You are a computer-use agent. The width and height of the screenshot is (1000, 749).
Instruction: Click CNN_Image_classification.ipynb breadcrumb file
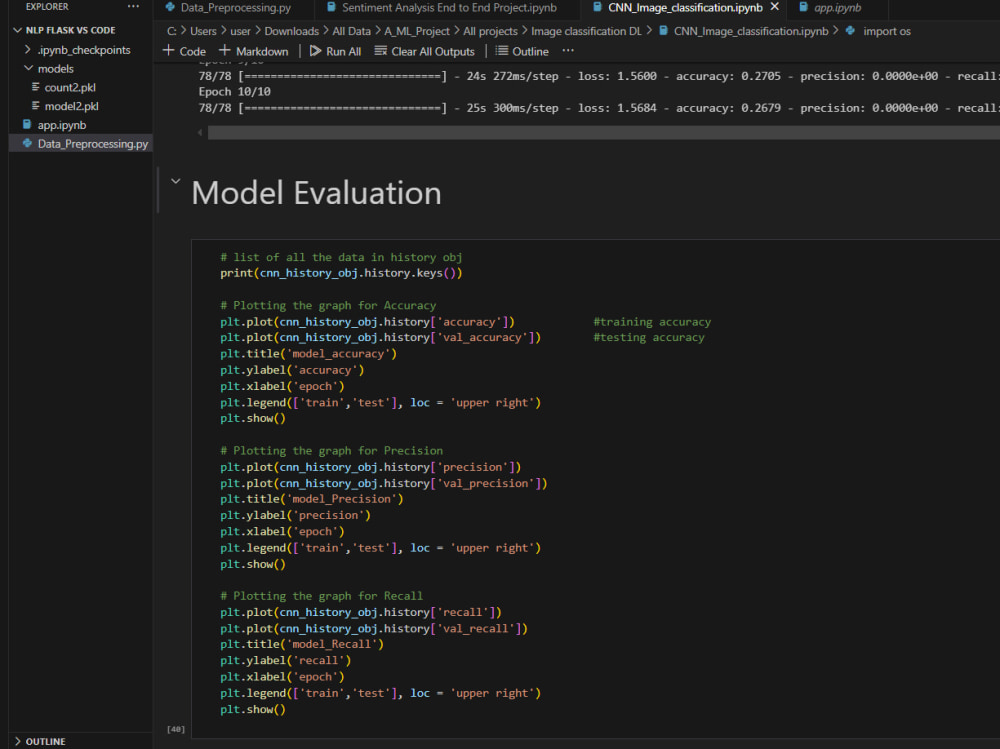pos(751,31)
